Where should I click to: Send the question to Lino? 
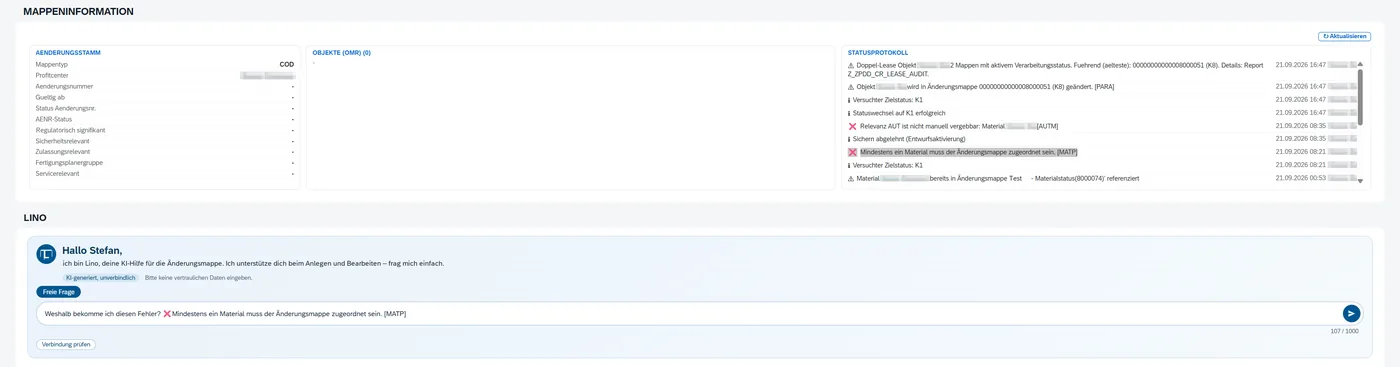tap(1351, 313)
